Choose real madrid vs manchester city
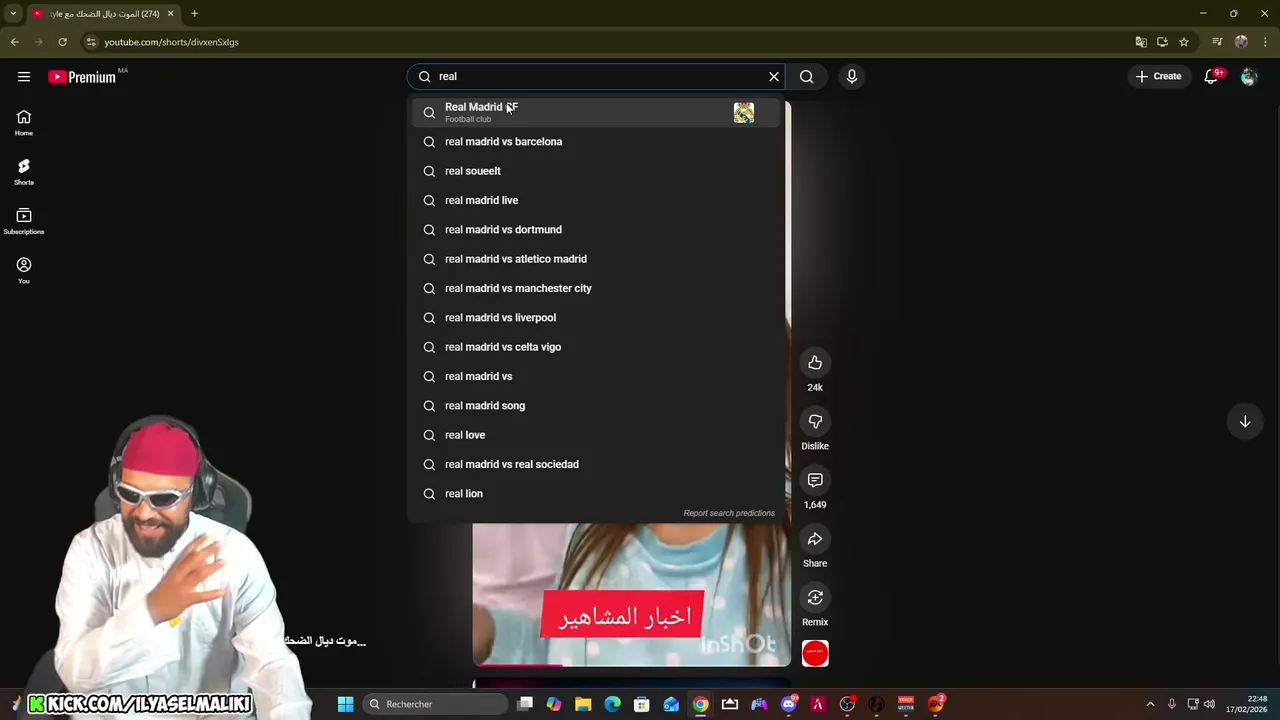Viewport: 1280px width, 720px height. click(x=597, y=288)
